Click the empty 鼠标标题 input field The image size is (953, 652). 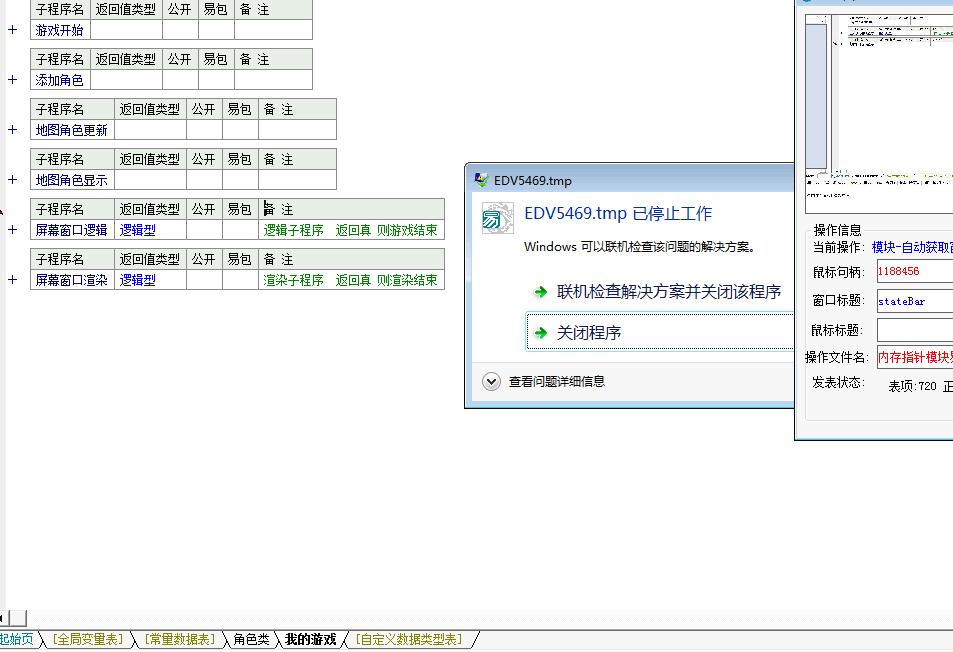(915, 330)
